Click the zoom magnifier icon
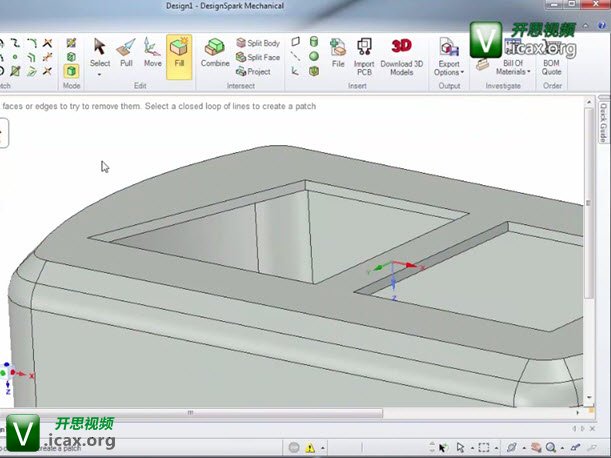This screenshot has width=611, height=458. point(551,447)
